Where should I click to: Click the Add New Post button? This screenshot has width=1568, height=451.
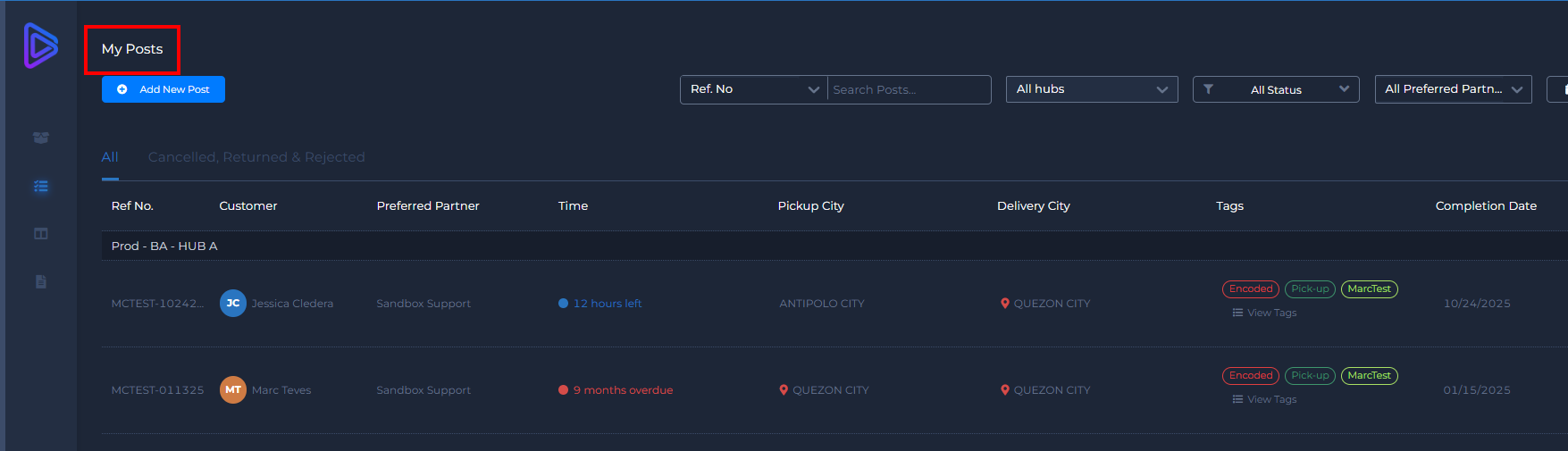click(x=164, y=89)
